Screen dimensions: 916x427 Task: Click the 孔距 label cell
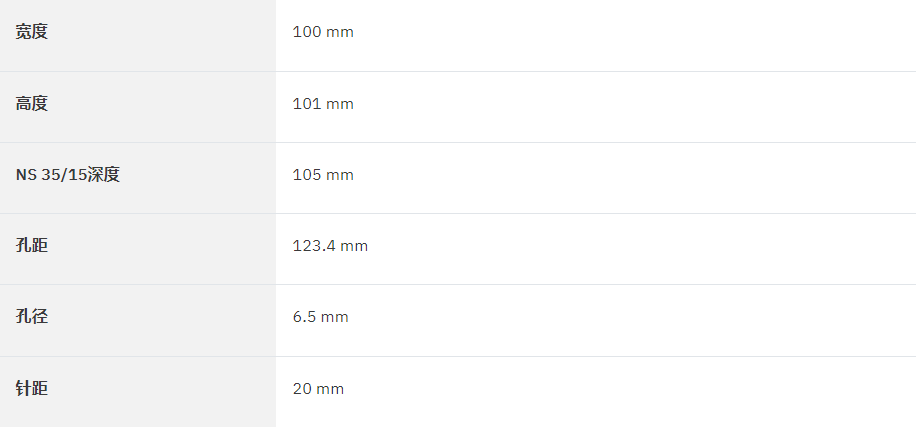[138, 249]
